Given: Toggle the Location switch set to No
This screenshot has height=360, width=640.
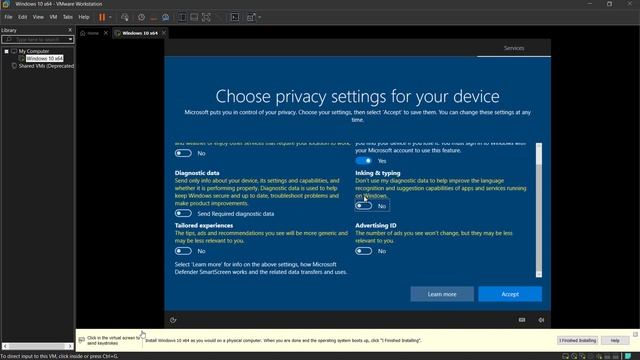Looking at the screenshot, I should 183,153.
